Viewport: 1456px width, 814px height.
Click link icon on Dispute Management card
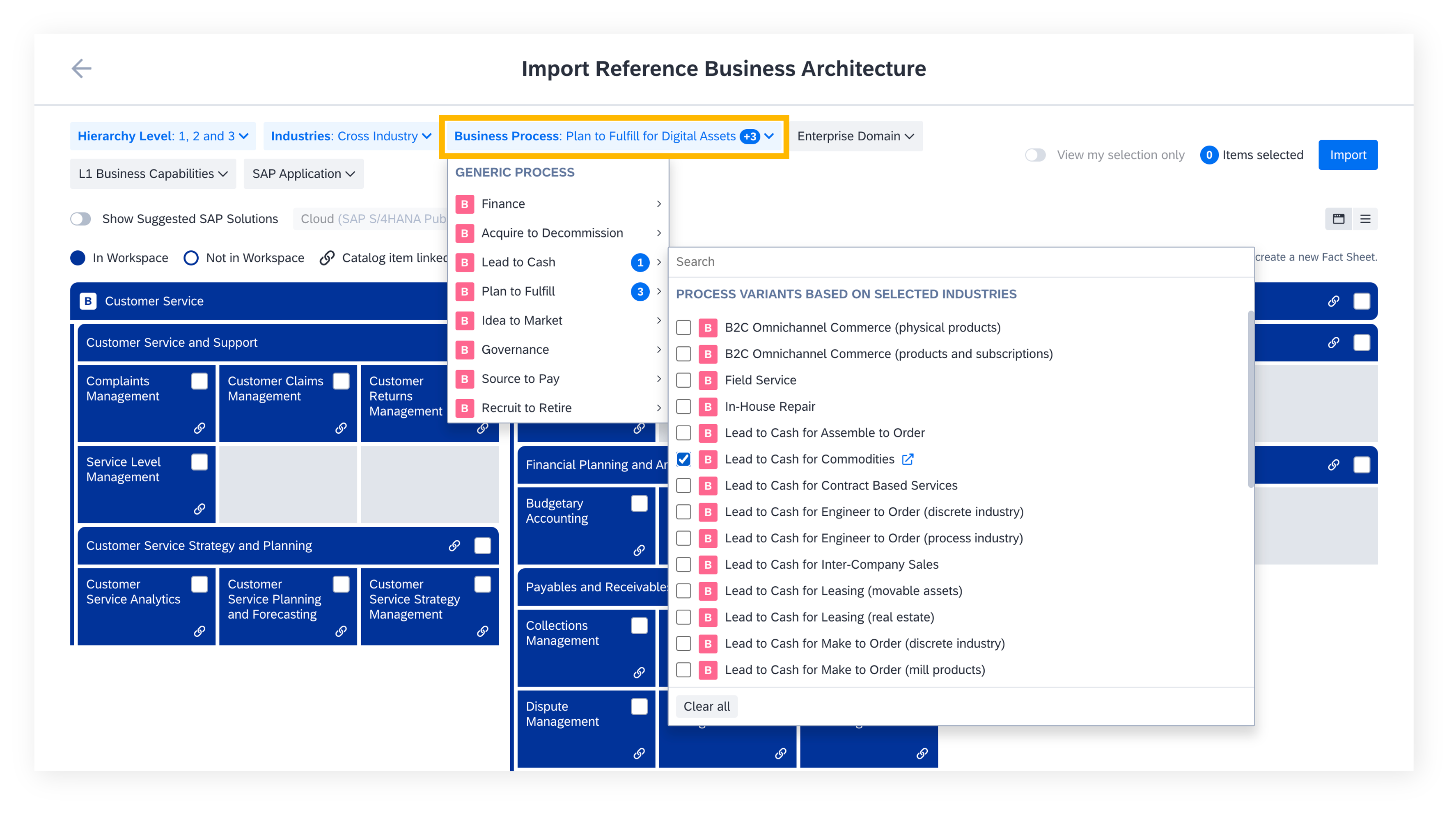point(639,753)
